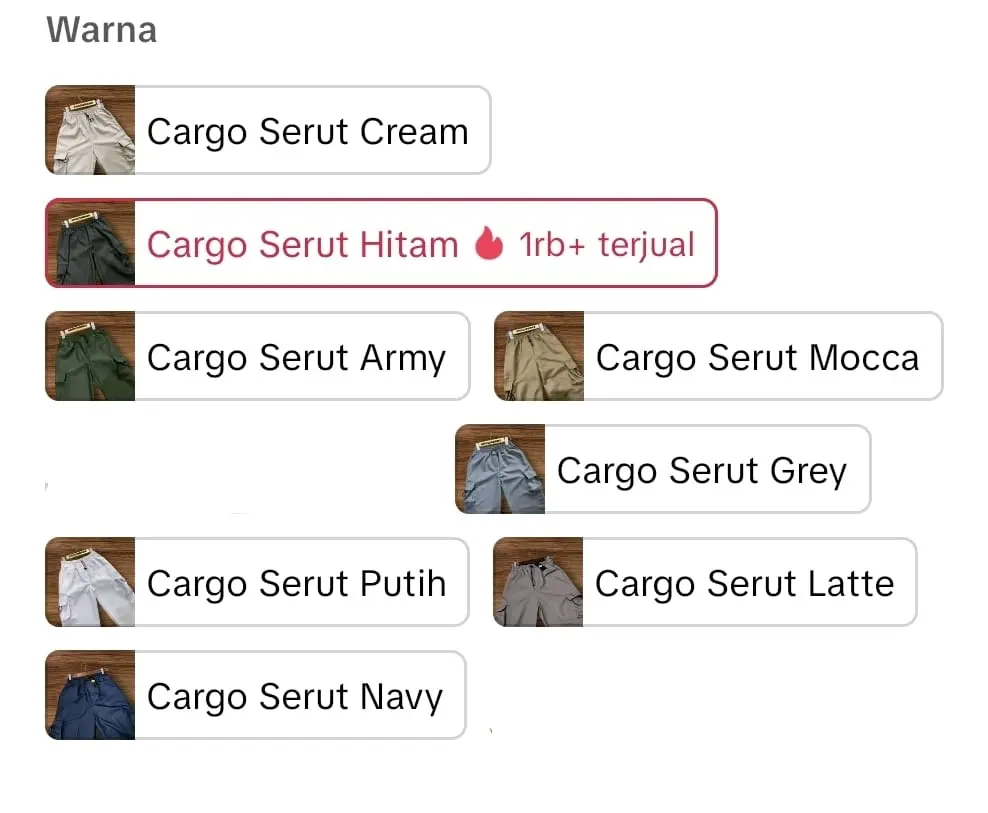This screenshot has height=813, width=988.
Task: Tap the grey cargo pants thumbnail
Action: (501, 470)
